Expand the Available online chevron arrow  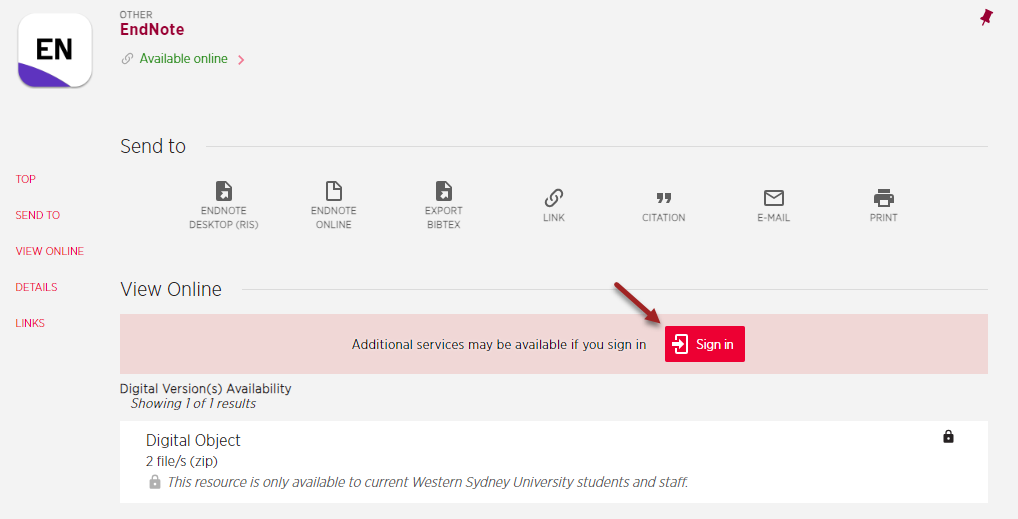coord(241,60)
